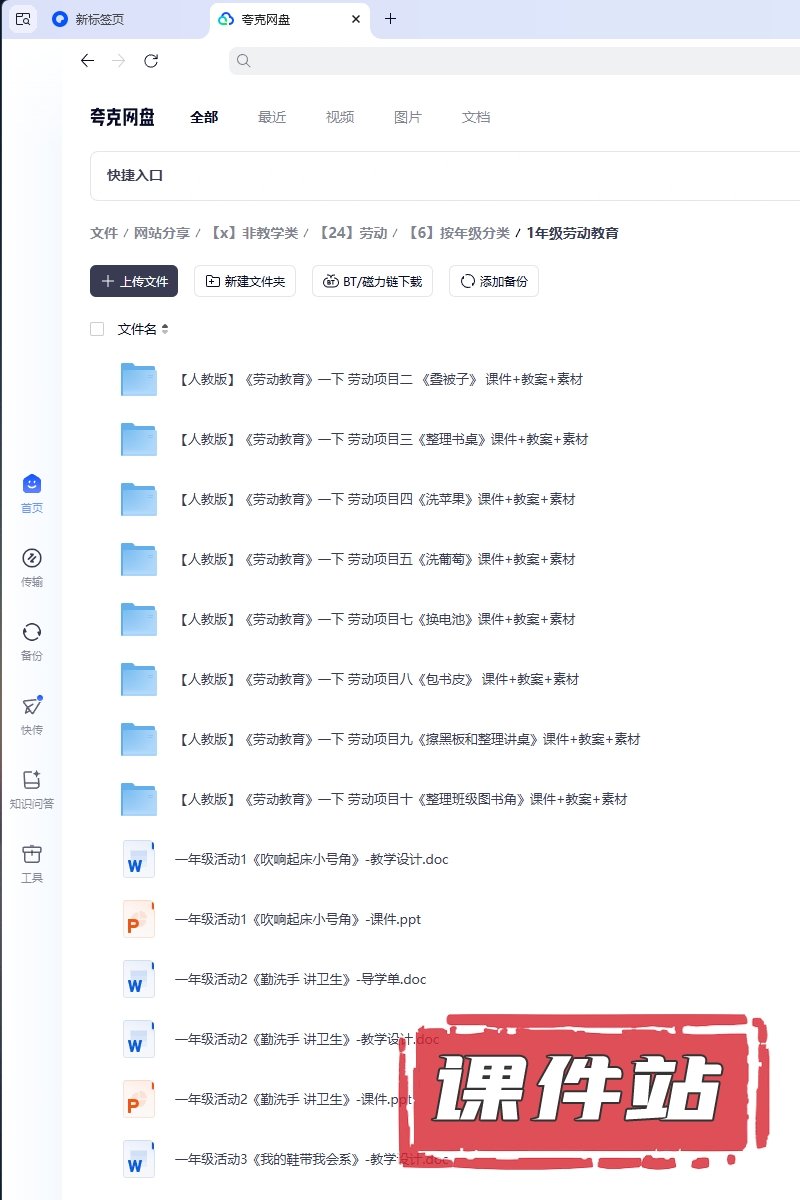Go to 首页 home in sidebar
The width and height of the screenshot is (800, 1200).
32,485
